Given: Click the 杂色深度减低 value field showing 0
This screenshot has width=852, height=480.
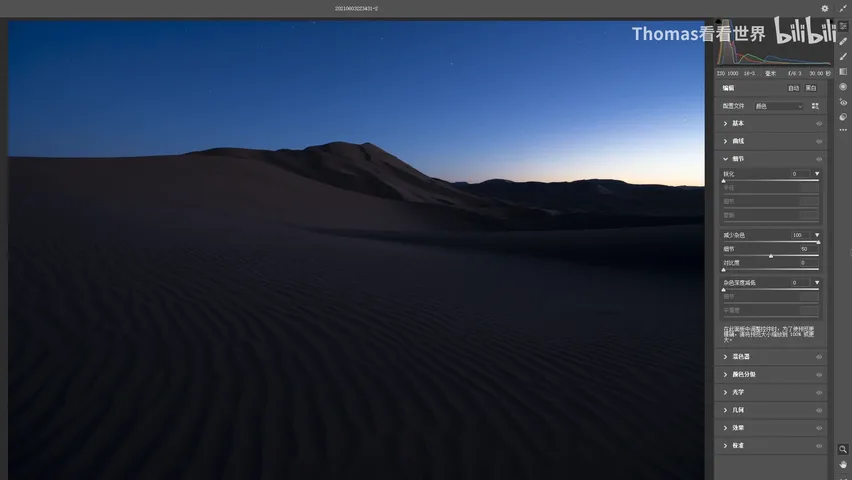Looking at the screenshot, I should (x=800, y=283).
